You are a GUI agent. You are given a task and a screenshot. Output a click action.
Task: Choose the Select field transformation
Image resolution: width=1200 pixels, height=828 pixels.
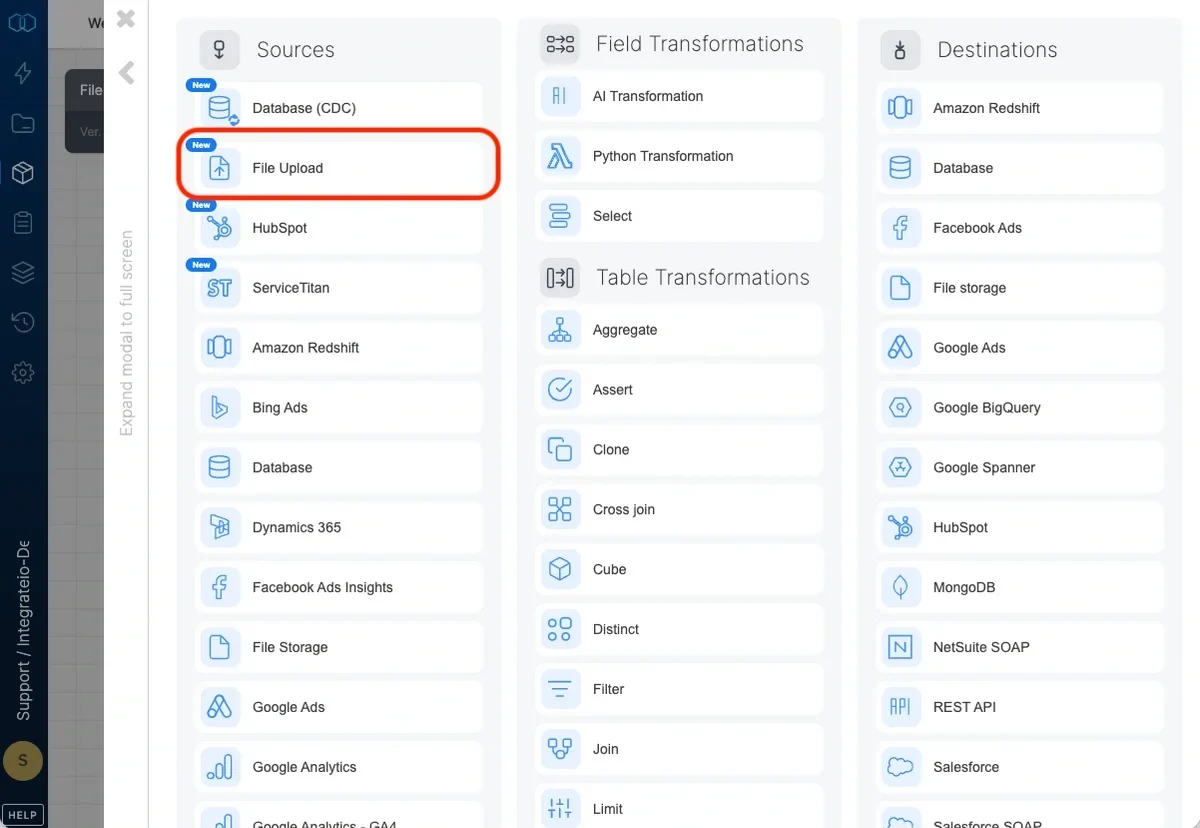679,216
